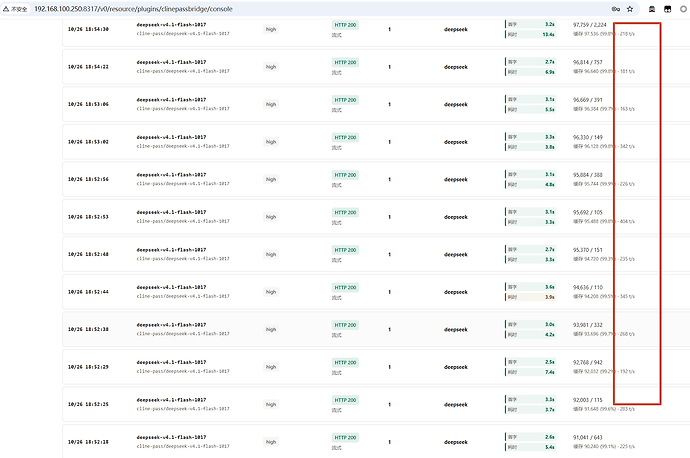The width and height of the screenshot is (690, 458).
Task: Click the dark extension icon beside the red one
Action: pos(668,9)
